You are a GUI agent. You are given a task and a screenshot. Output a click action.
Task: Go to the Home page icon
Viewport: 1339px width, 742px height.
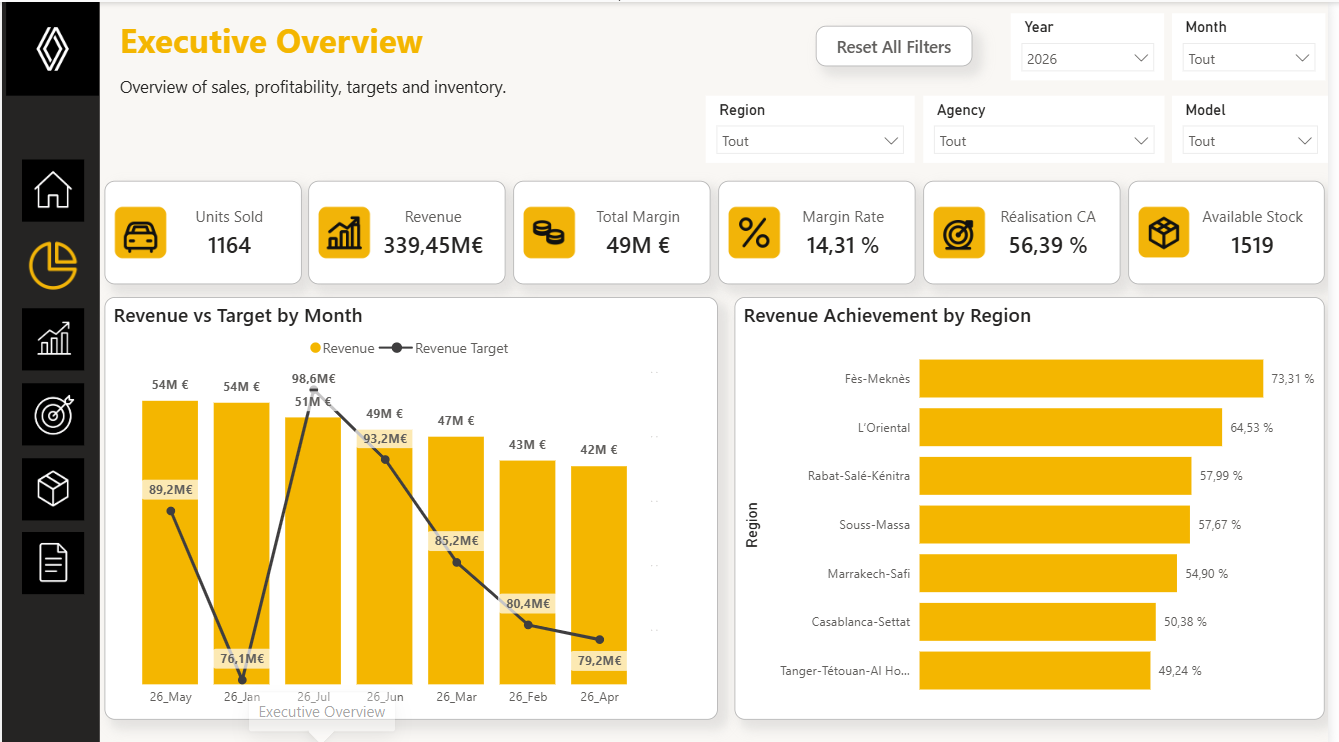tap(53, 190)
